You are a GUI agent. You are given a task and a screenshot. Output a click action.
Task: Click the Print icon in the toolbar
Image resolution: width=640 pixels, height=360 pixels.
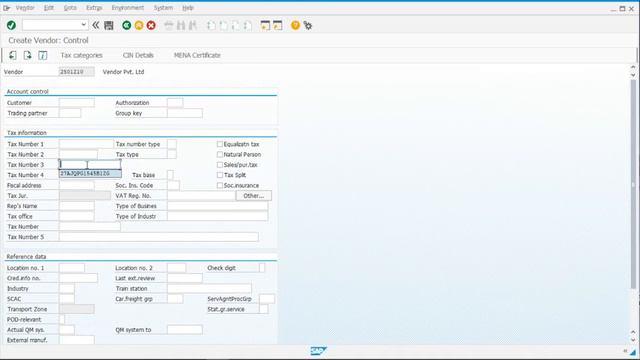tap(169, 25)
